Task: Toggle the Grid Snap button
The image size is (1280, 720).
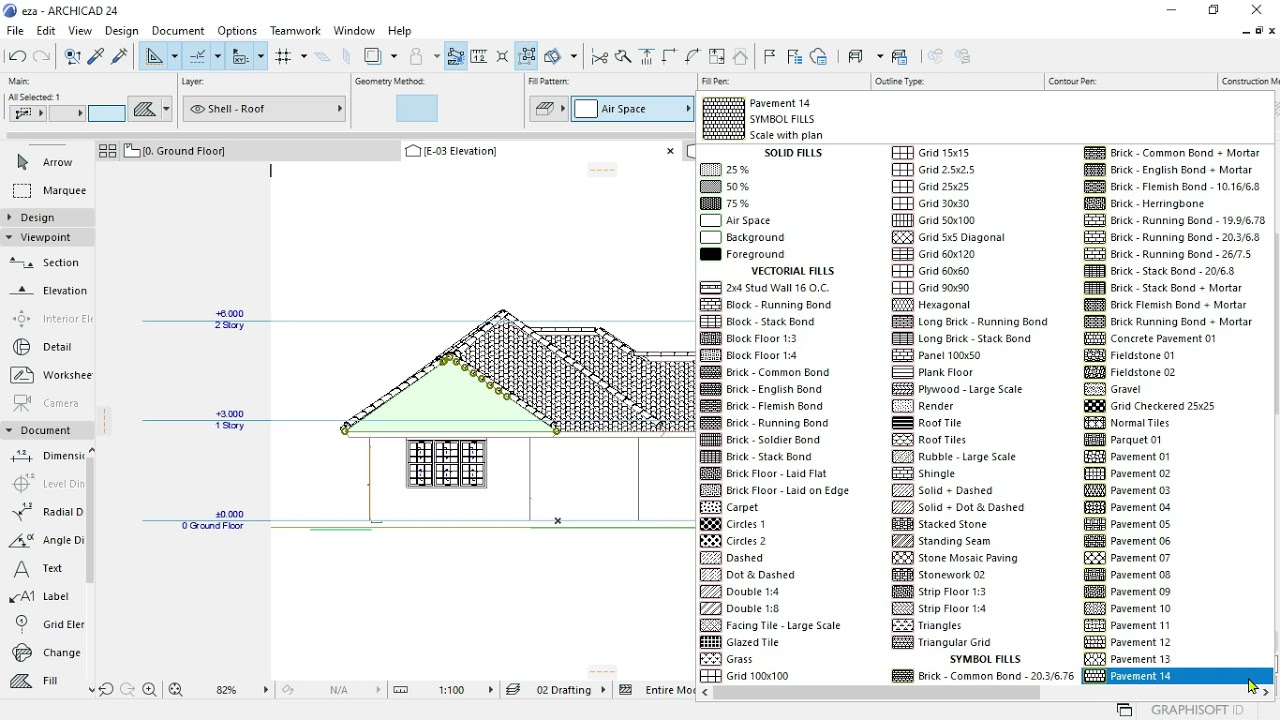Action: pos(283,57)
